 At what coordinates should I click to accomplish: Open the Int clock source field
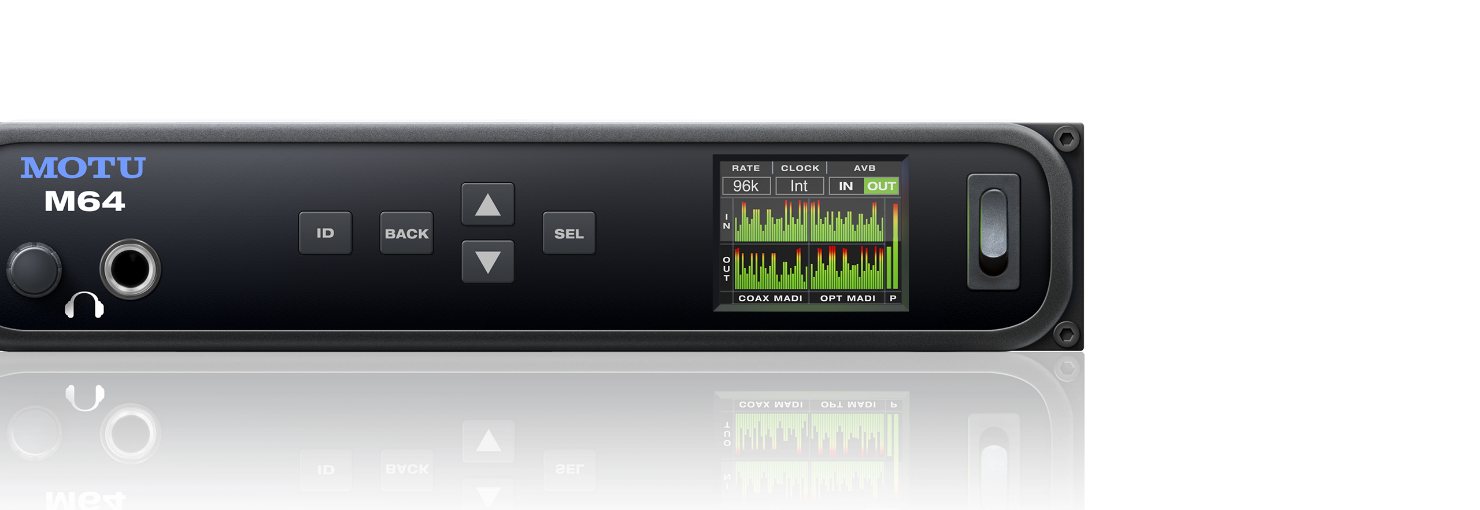point(799,186)
